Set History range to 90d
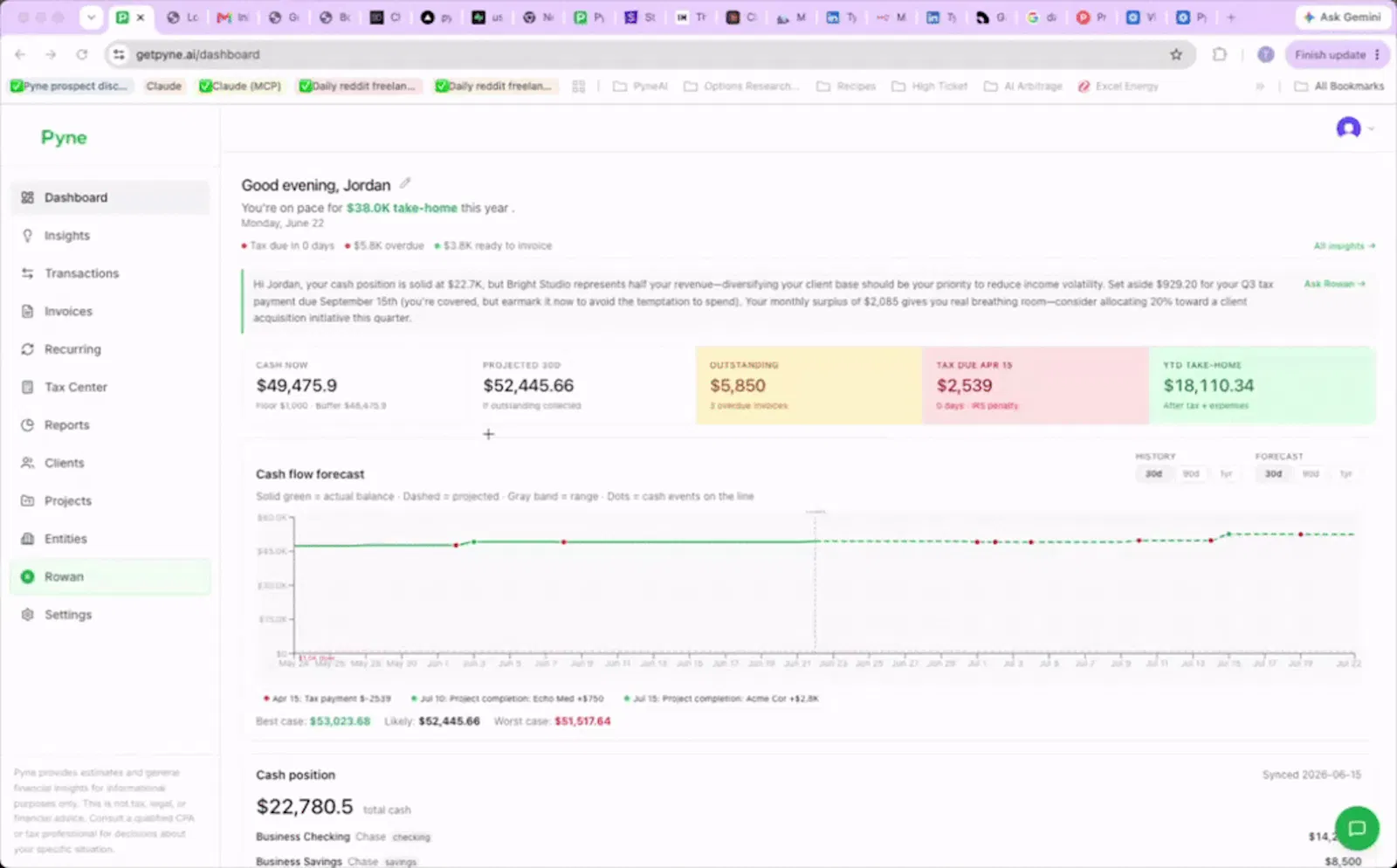The image size is (1397, 868). pyautogui.click(x=1191, y=474)
